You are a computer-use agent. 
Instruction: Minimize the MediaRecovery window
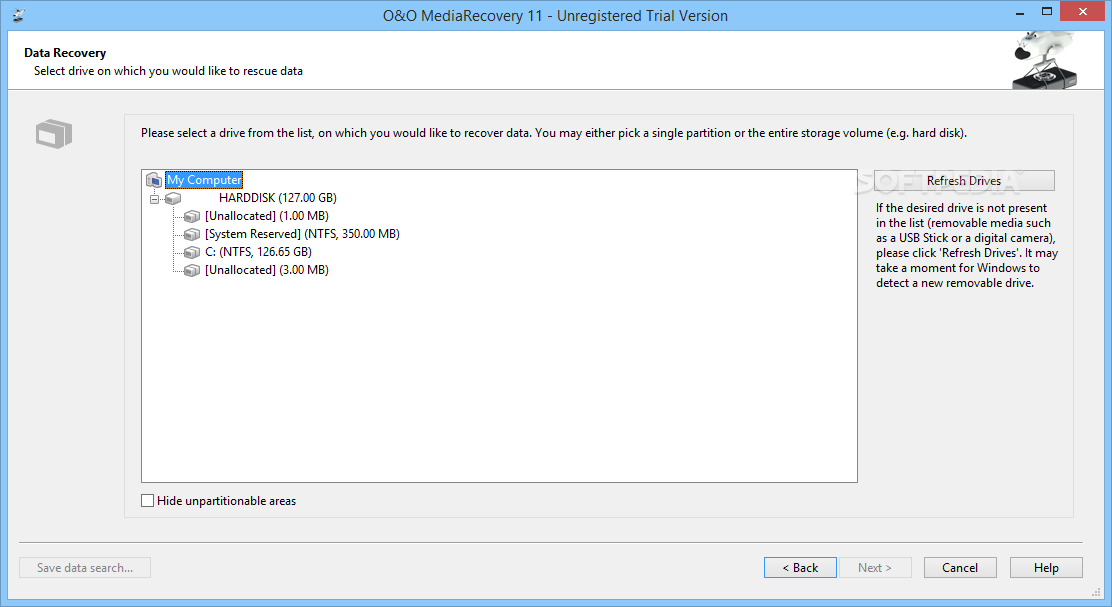(1020, 12)
